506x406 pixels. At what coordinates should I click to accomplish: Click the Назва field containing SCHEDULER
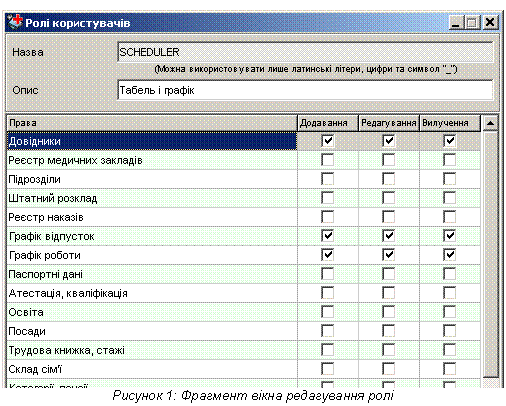[x=305, y=52]
